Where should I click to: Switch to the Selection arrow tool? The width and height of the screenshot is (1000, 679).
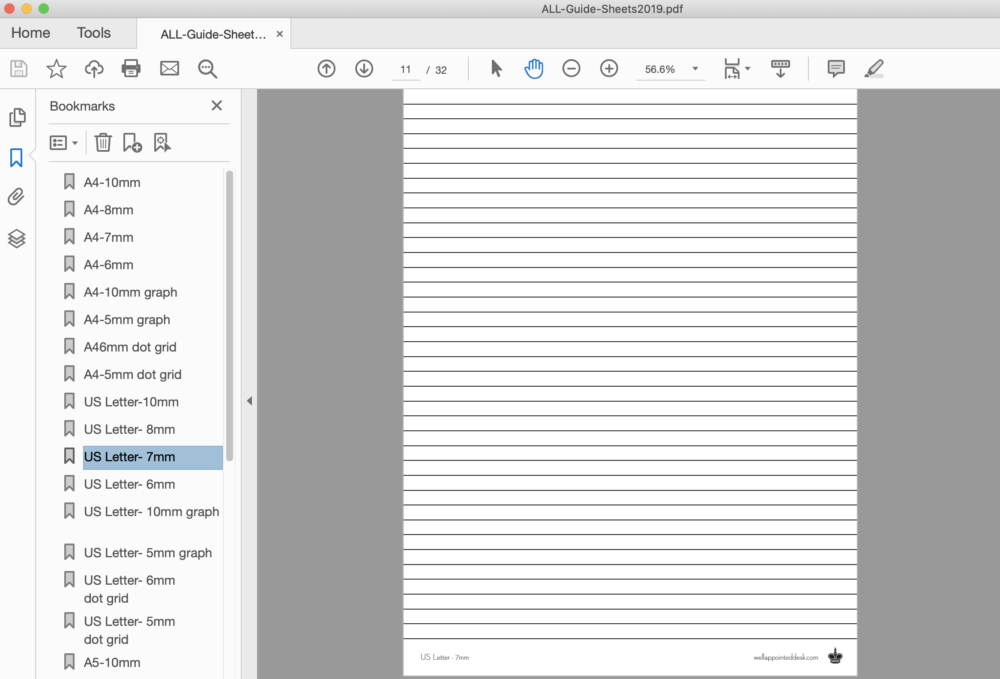(495, 68)
